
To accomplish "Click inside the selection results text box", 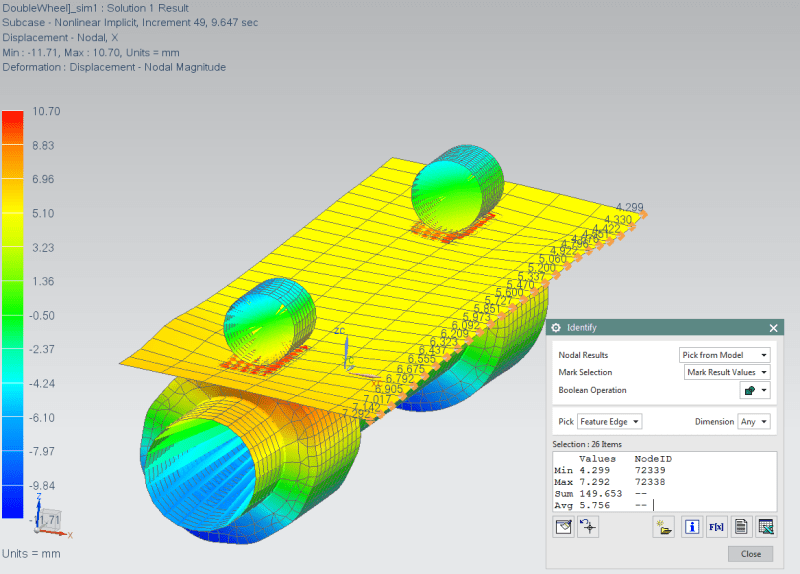I will [x=664, y=482].
